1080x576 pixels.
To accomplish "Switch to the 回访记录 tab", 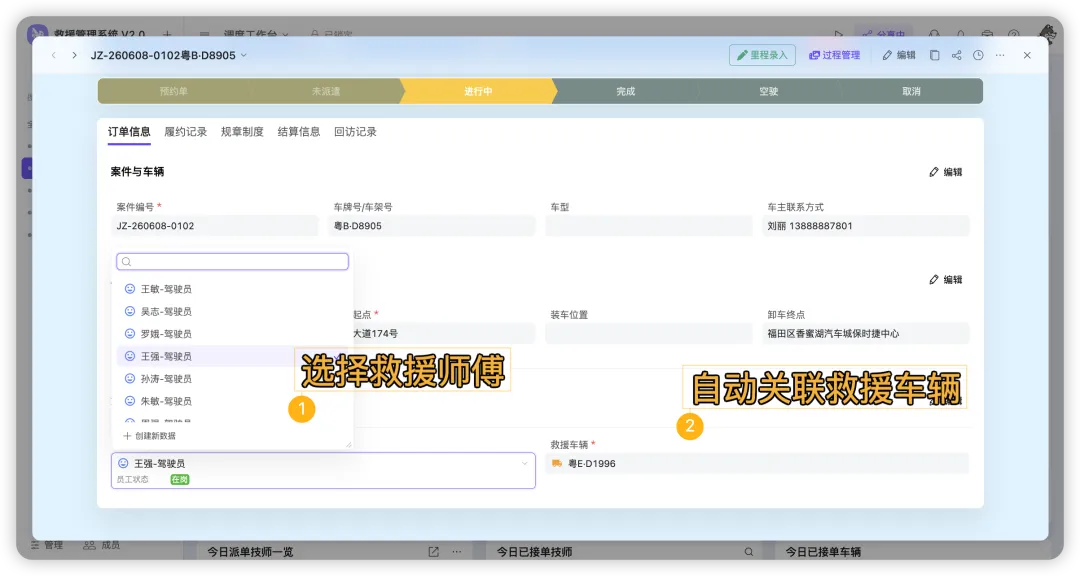I will [x=355, y=132].
